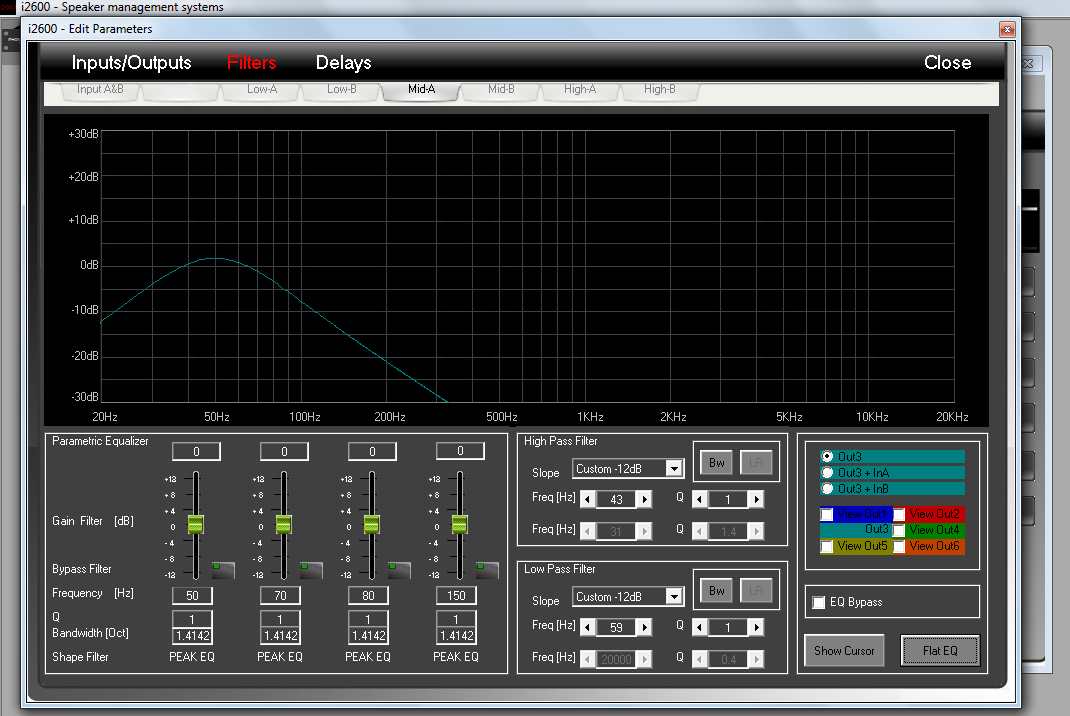Open the Delays section
The height and width of the screenshot is (716, 1070).
click(343, 63)
